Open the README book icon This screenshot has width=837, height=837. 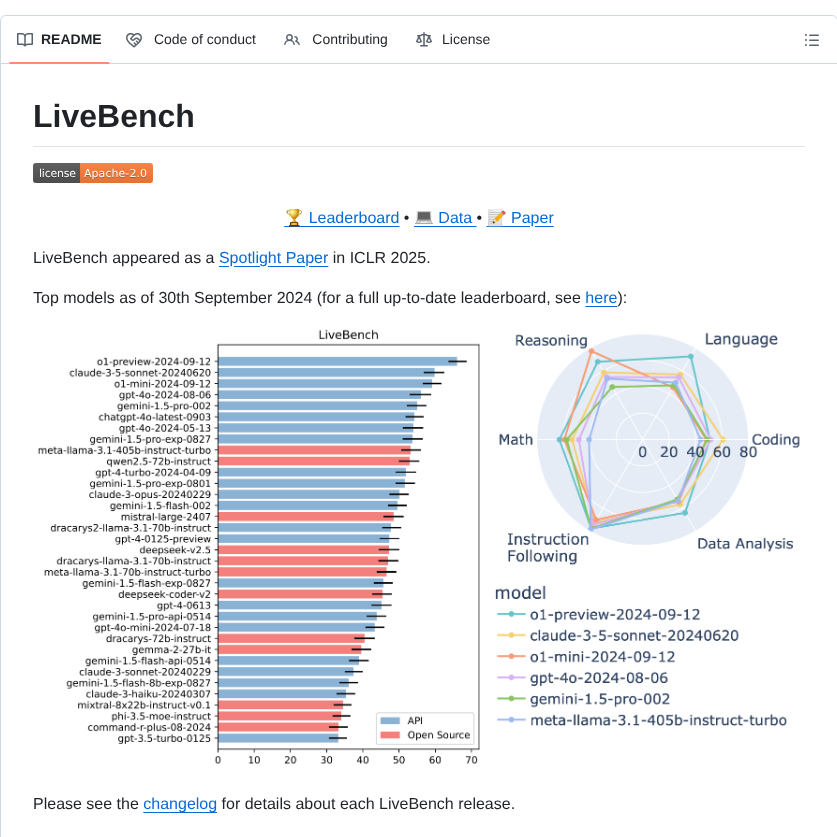(x=24, y=39)
